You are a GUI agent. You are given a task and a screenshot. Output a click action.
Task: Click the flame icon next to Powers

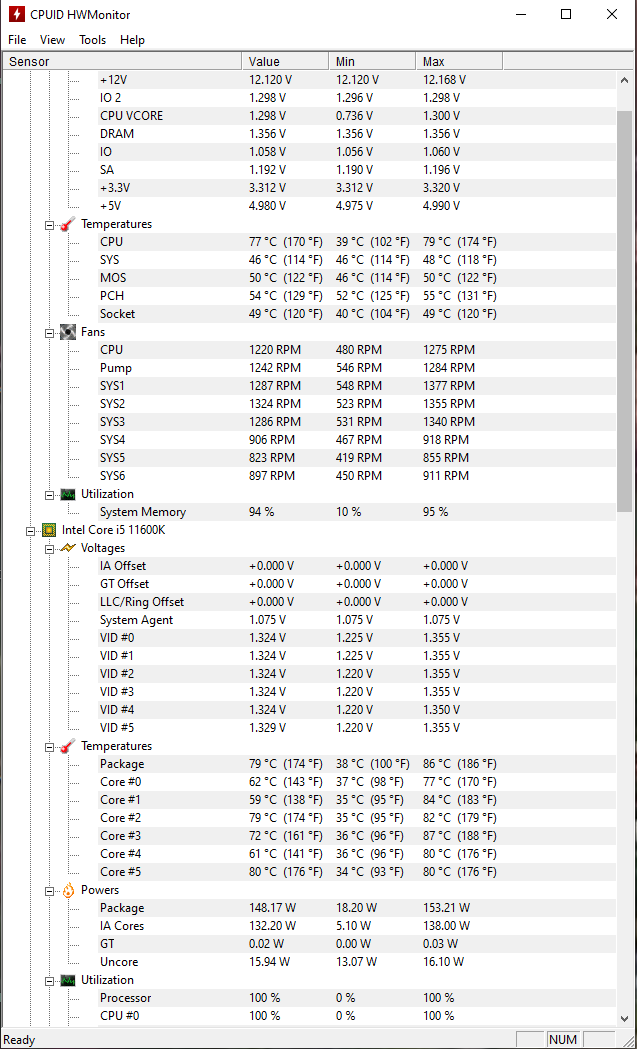tap(67, 890)
